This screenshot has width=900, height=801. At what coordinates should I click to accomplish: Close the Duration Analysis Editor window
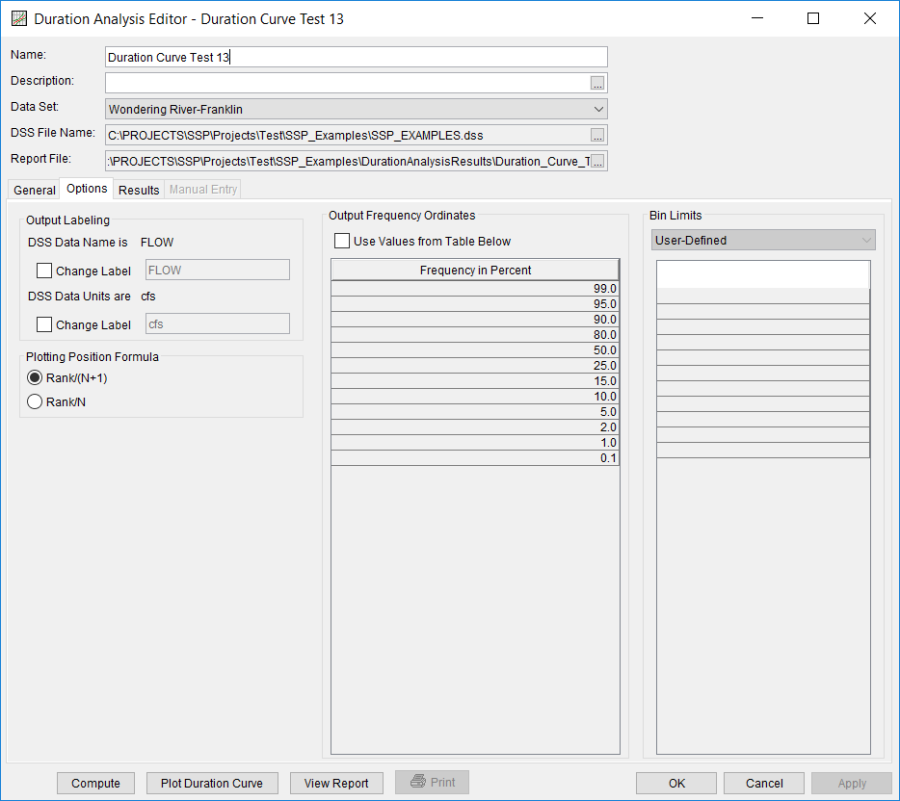pos(870,18)
